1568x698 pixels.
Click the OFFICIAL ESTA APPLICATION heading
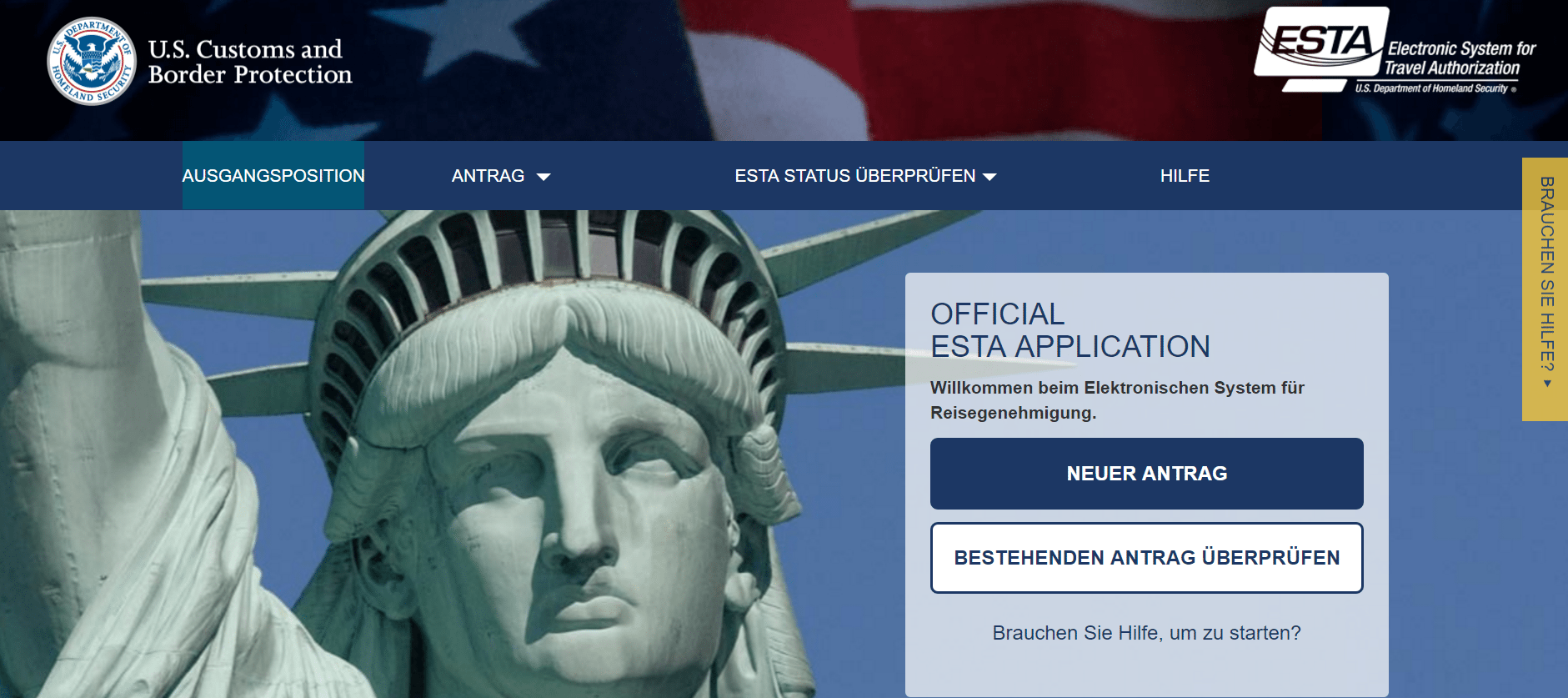[1070, 330]
